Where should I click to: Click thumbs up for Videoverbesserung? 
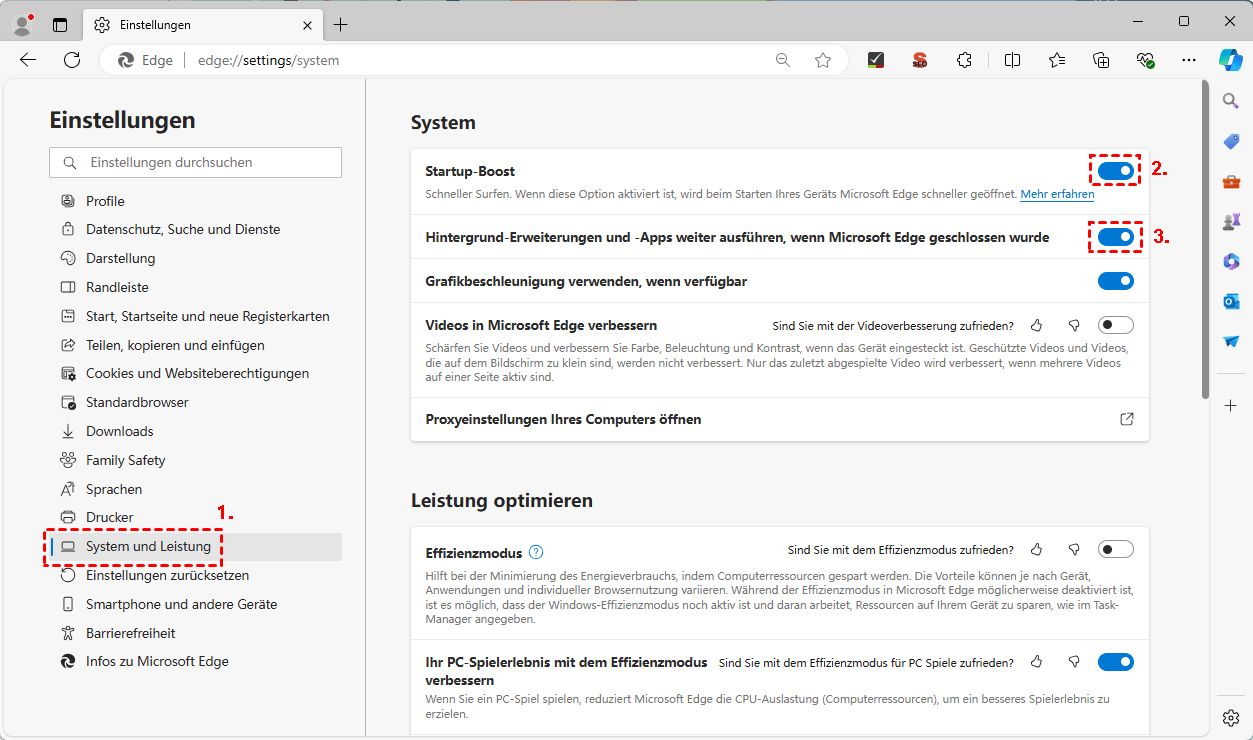(x=1037, y=325)
